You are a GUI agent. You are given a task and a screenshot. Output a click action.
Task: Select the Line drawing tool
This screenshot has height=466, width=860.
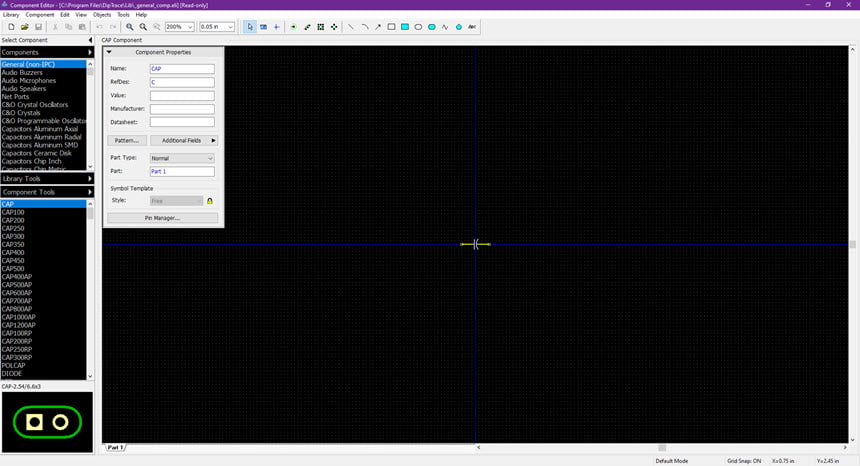coord(351,27)
